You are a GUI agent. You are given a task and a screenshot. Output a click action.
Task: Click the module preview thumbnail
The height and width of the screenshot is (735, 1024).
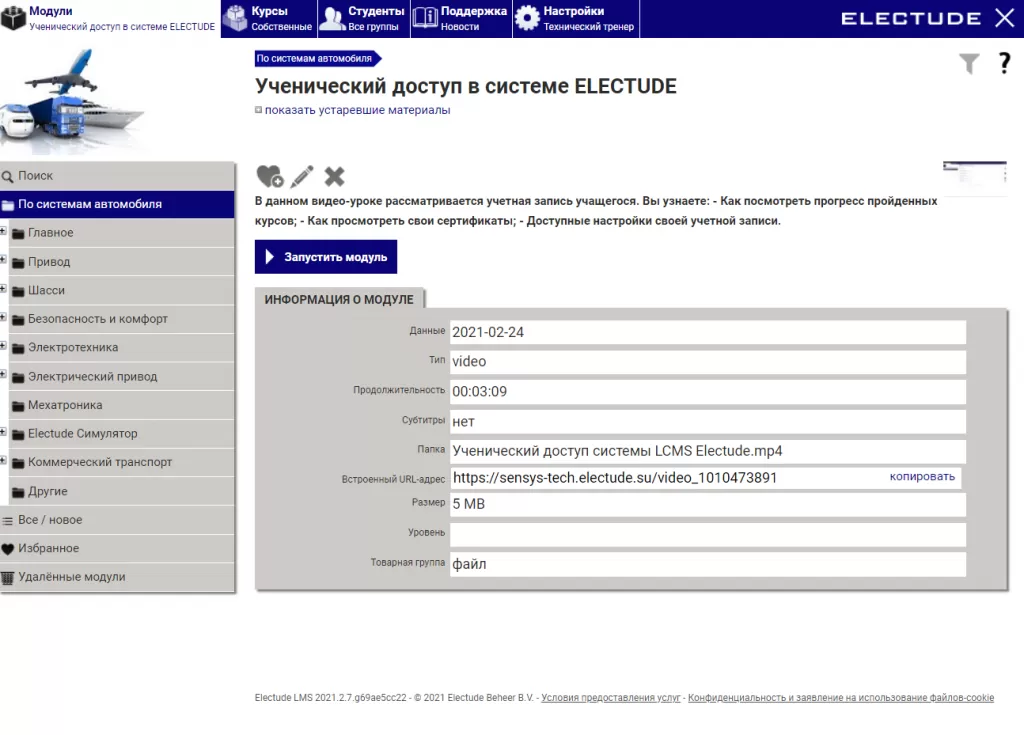pos(974,177)
